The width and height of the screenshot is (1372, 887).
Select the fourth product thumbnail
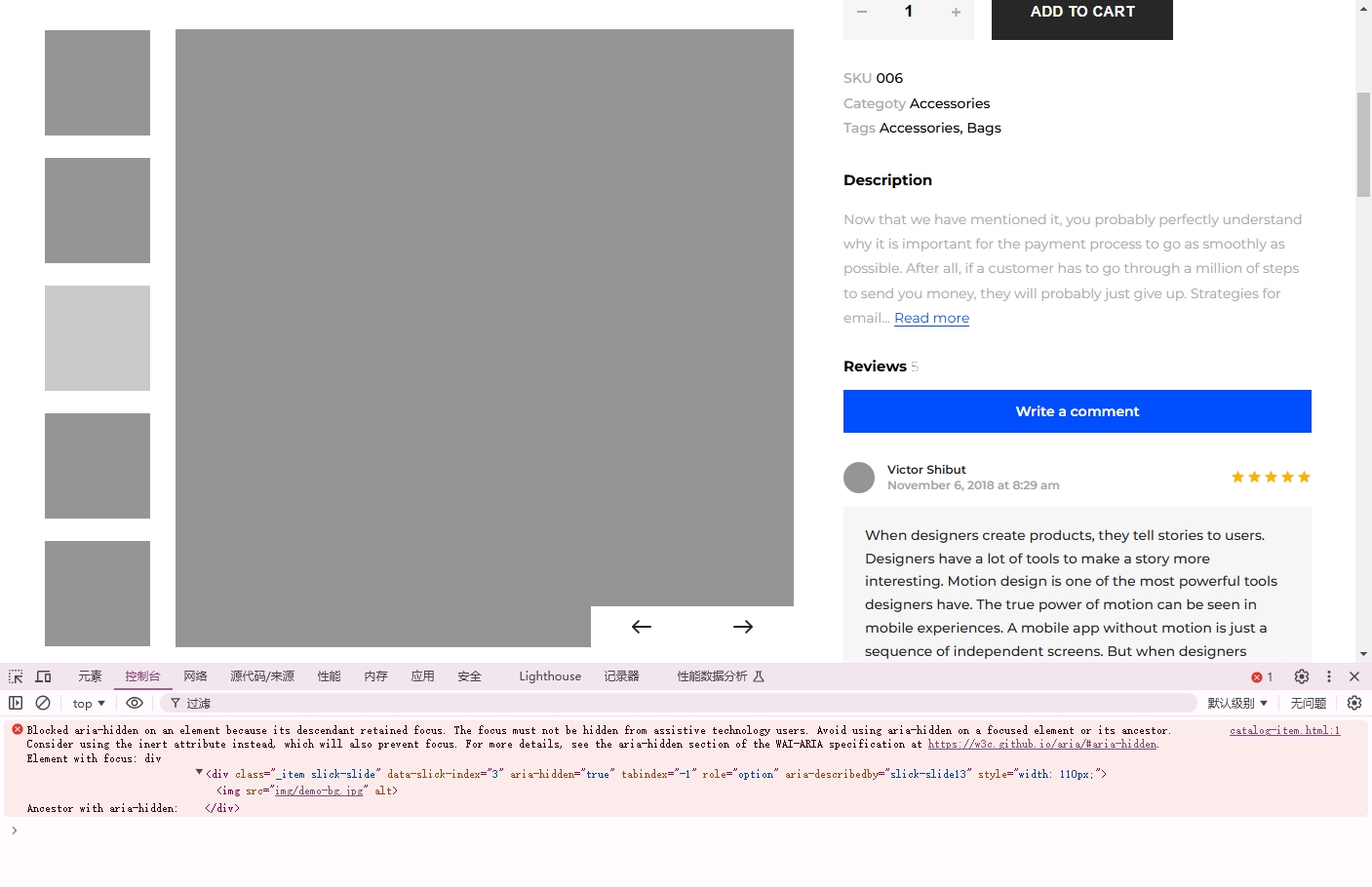point(98,466)
